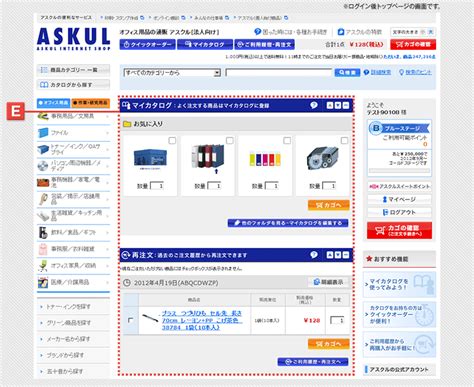Open the household and kitchen goods icon

point(43,216)
